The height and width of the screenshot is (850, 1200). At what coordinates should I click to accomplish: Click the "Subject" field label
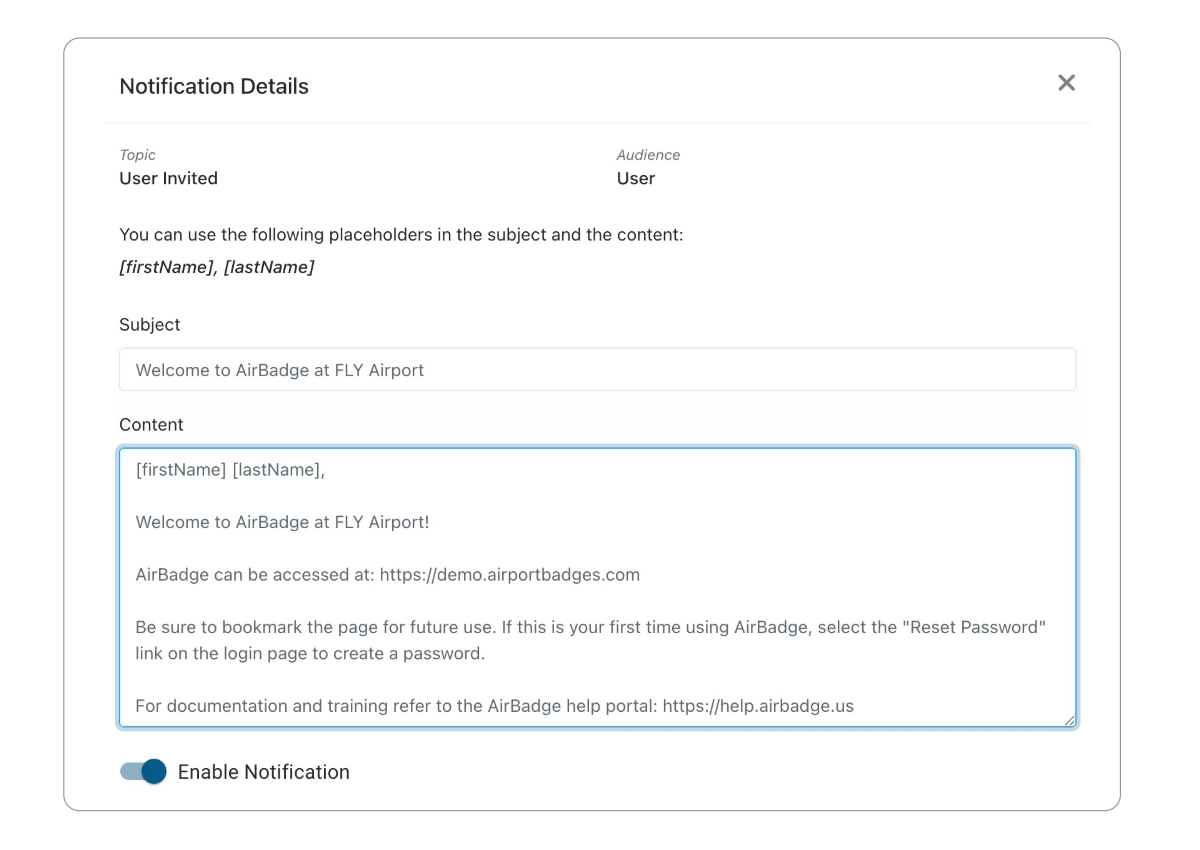pyautogui.click(x=150, y=325)
